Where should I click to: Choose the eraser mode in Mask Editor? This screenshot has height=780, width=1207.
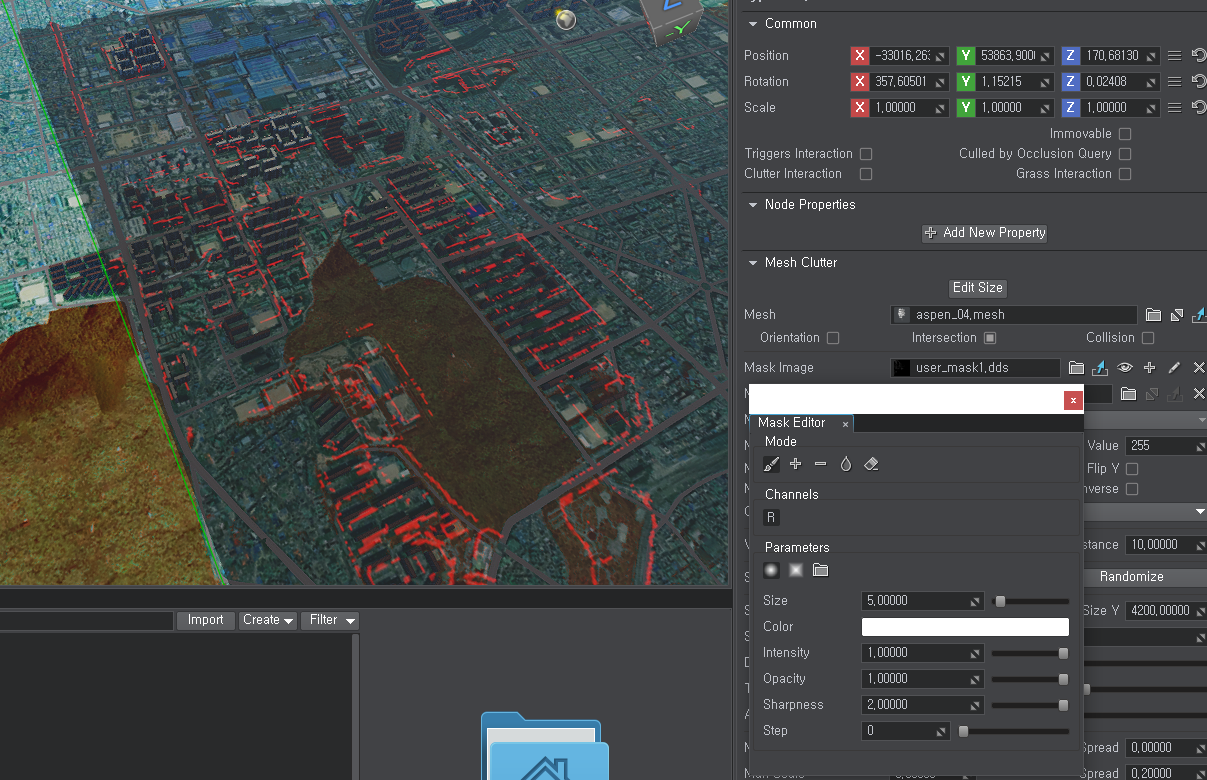(x=871, y=464)
